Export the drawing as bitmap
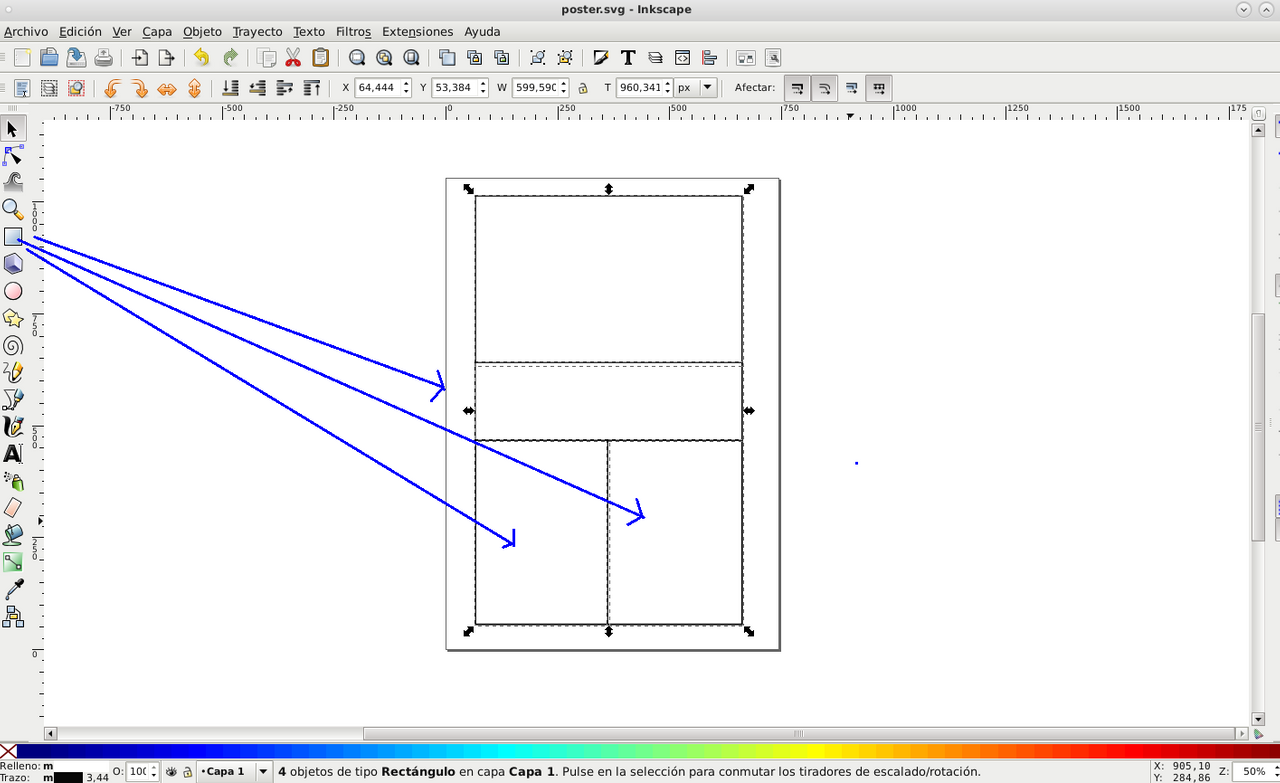Image resolution: width=1280 pixels, height=783 pixels. click(x=166, y=57)
